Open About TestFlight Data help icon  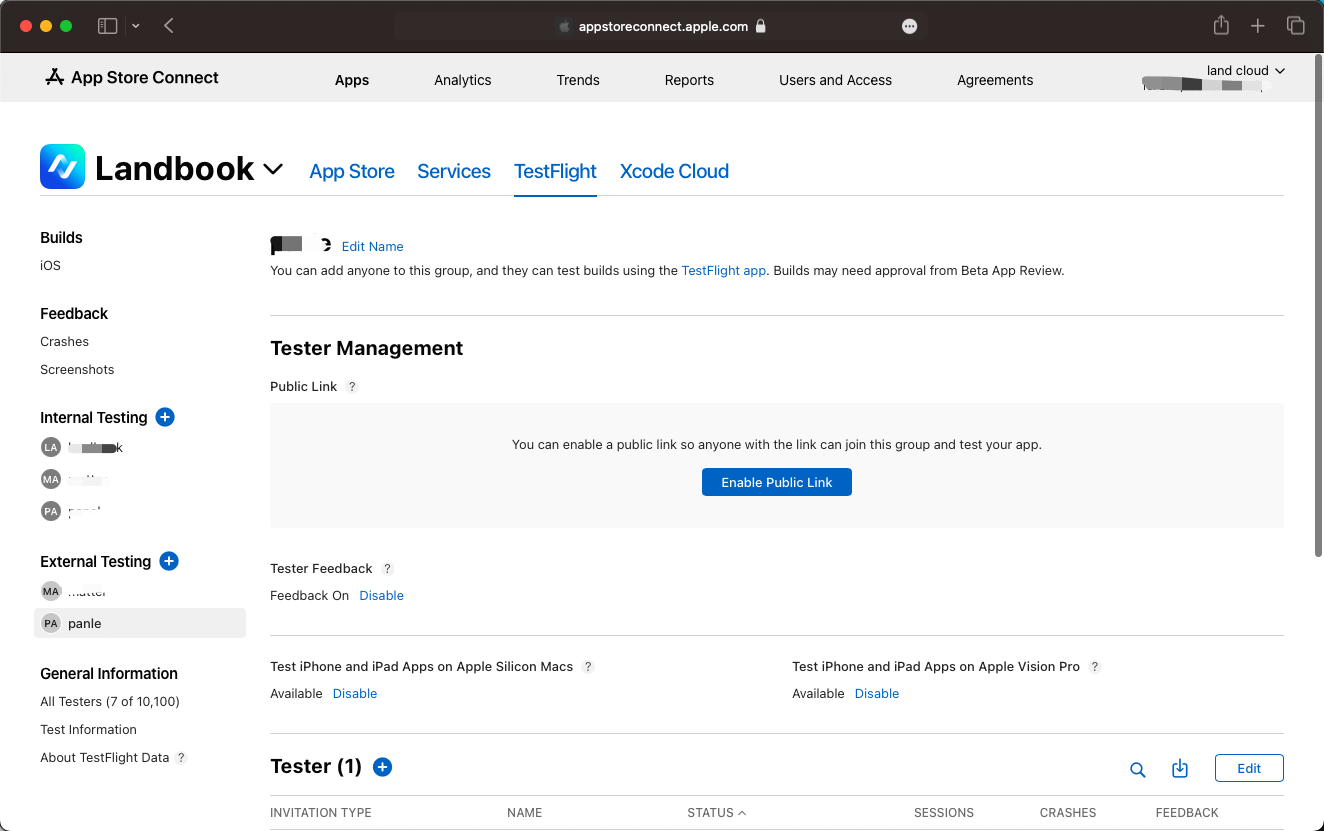[x=181, y=758]
